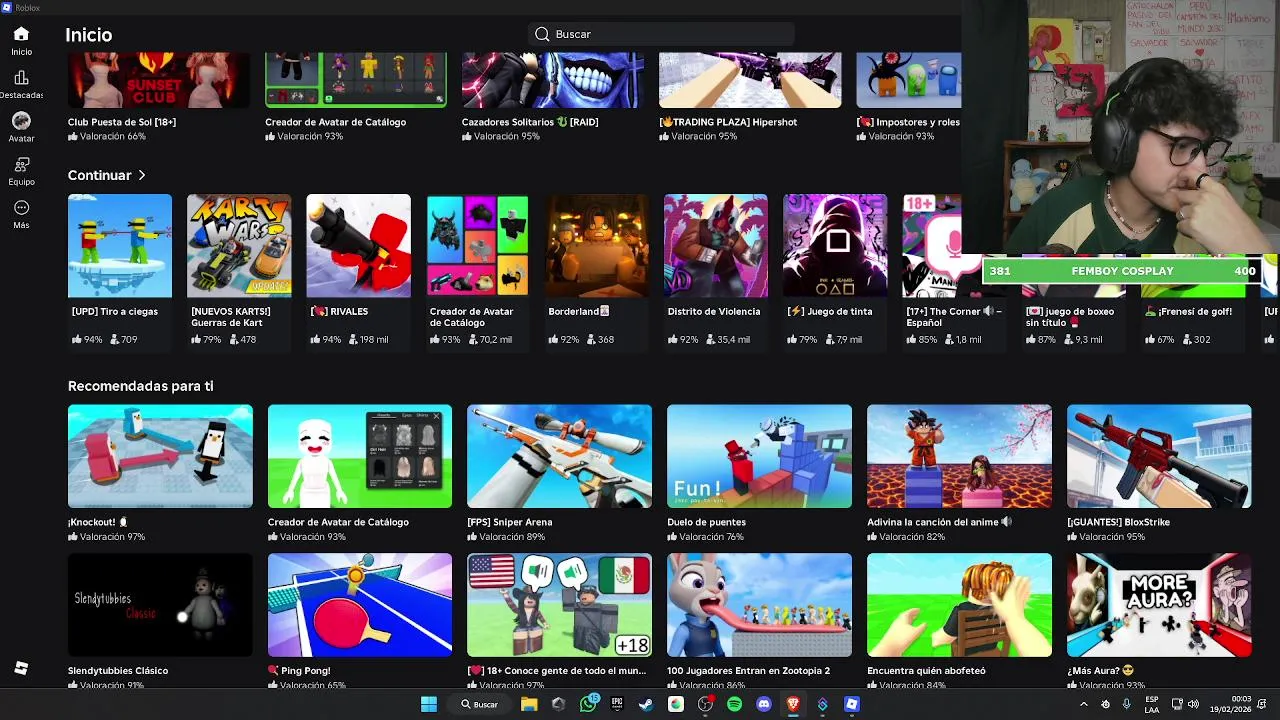Click the search magnifier icon

click(542, 34)
